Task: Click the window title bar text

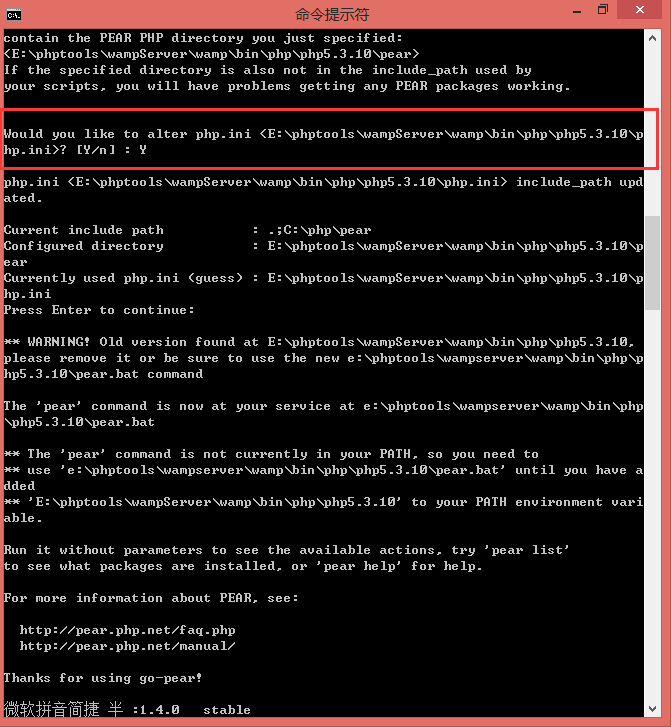Action: [x=332, y=14]
